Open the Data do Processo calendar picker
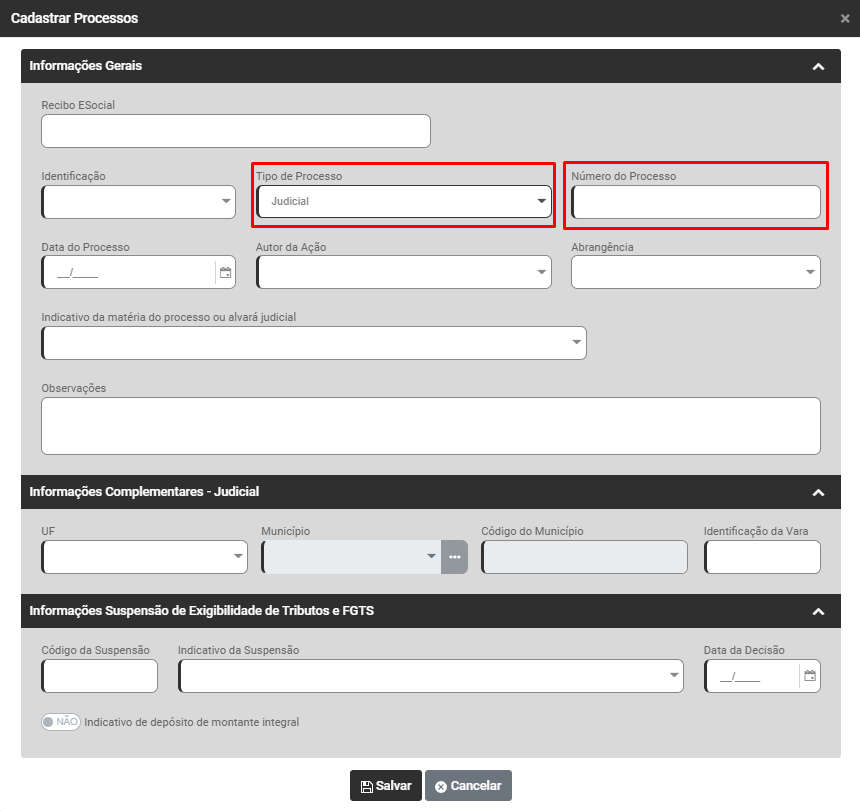Image resolution: width=860 pixels, height=811 pixels. tap(225, 273)
